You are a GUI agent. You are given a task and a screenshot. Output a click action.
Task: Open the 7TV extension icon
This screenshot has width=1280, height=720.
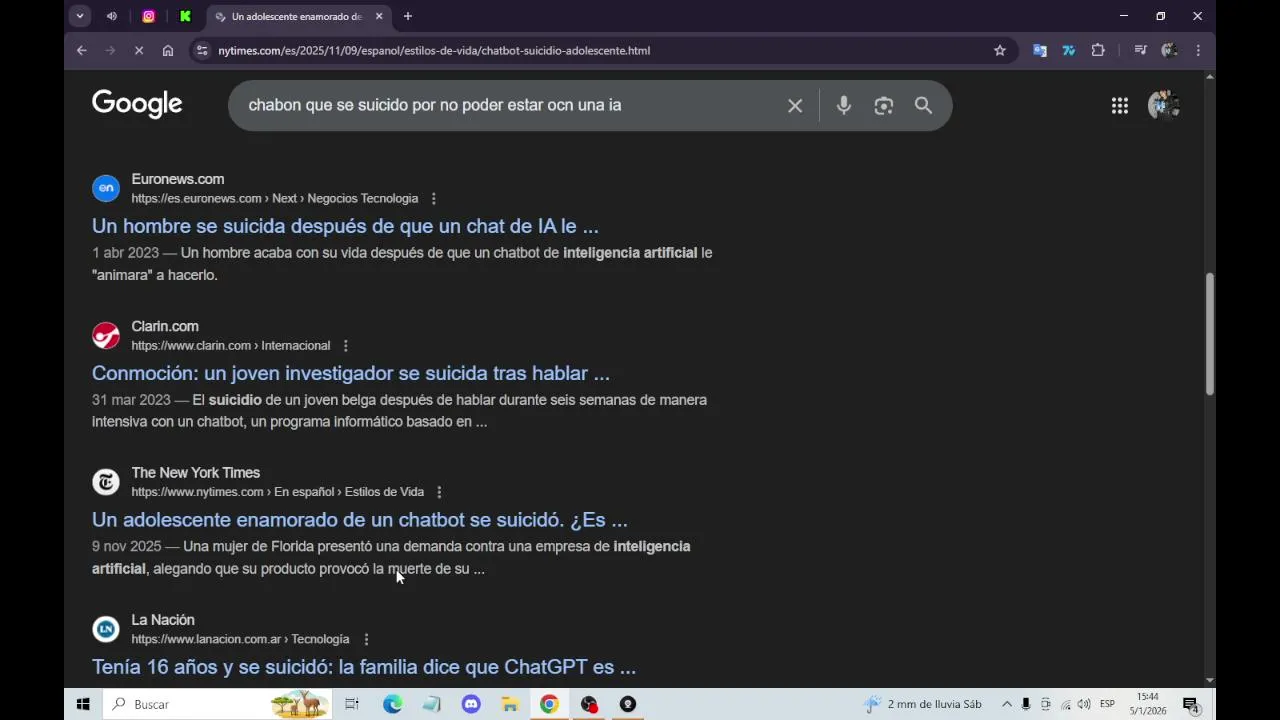pos(1069,50)
